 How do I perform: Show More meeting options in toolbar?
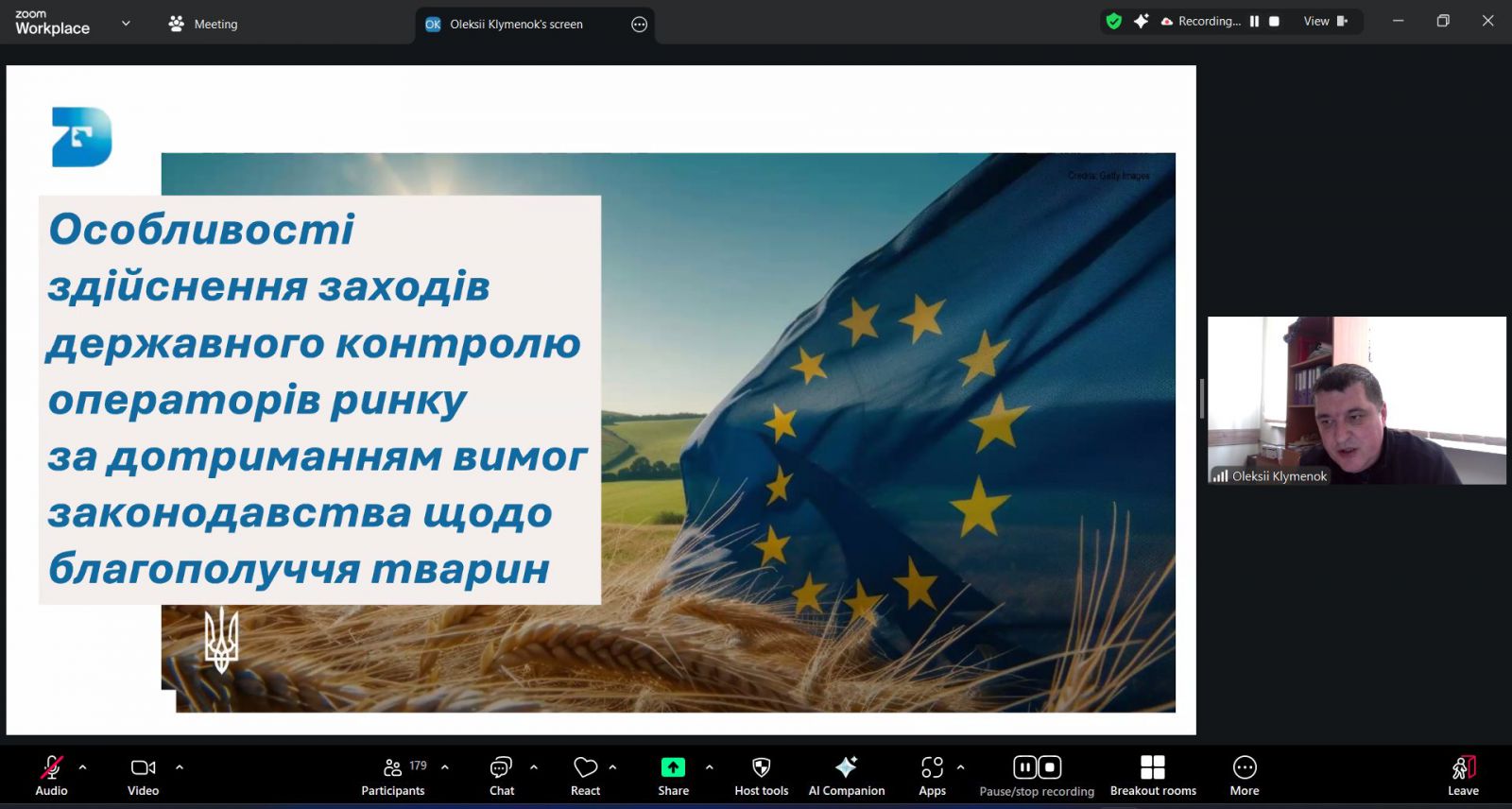tap(1244, 774)
